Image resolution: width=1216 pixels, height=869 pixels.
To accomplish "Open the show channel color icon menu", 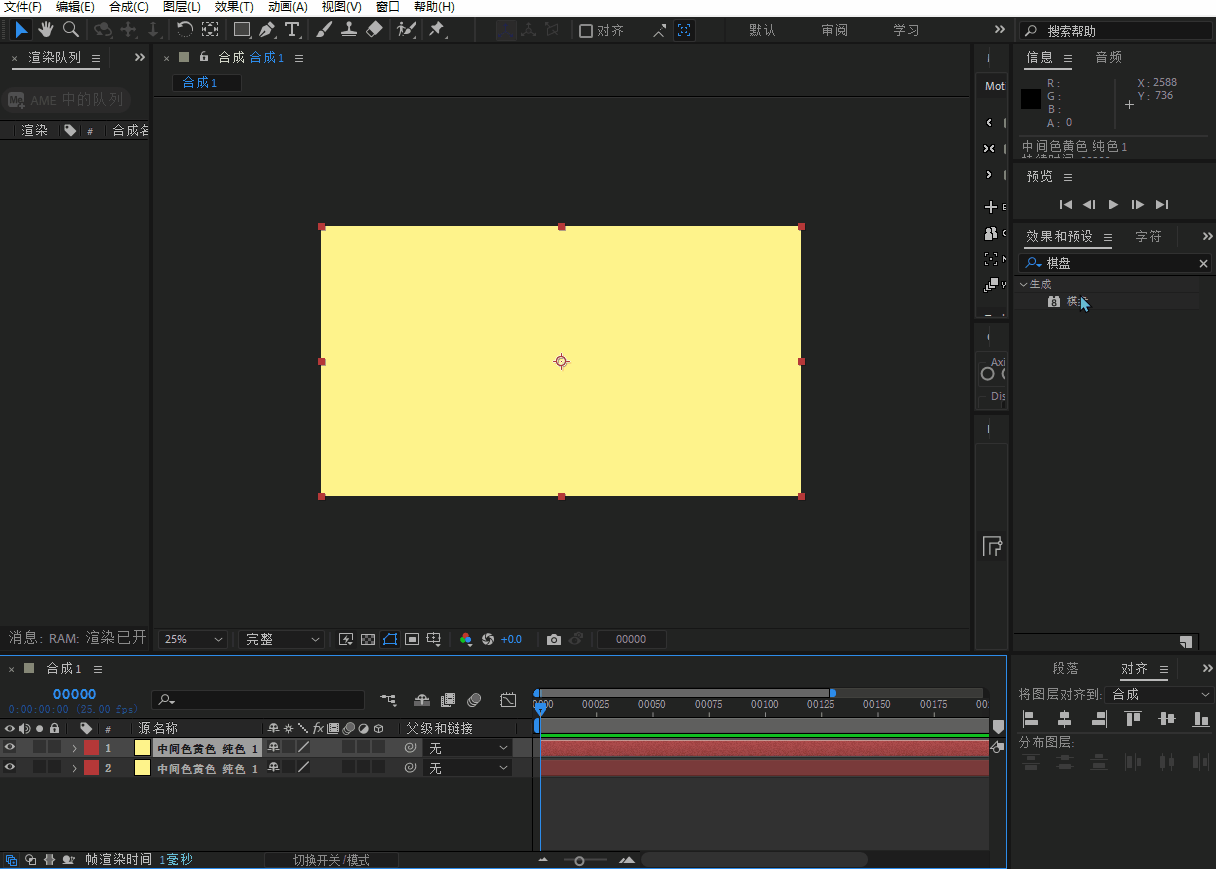I will 466,639.
